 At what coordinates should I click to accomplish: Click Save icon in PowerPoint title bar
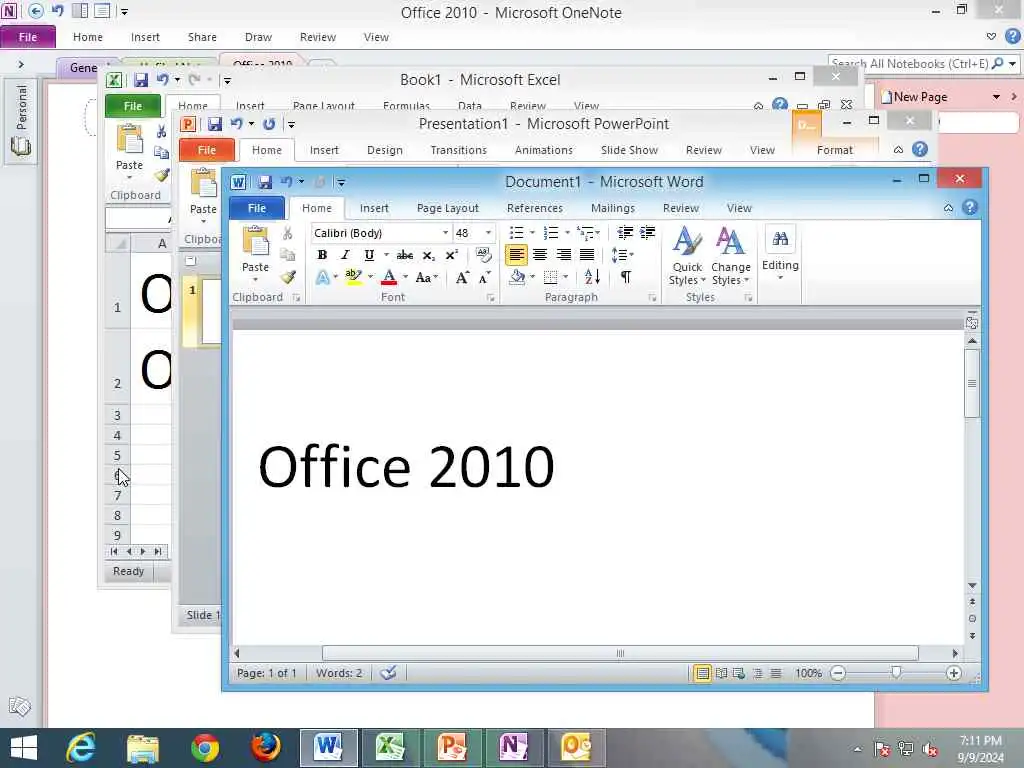pyautogui.click(x=215, y=124)
